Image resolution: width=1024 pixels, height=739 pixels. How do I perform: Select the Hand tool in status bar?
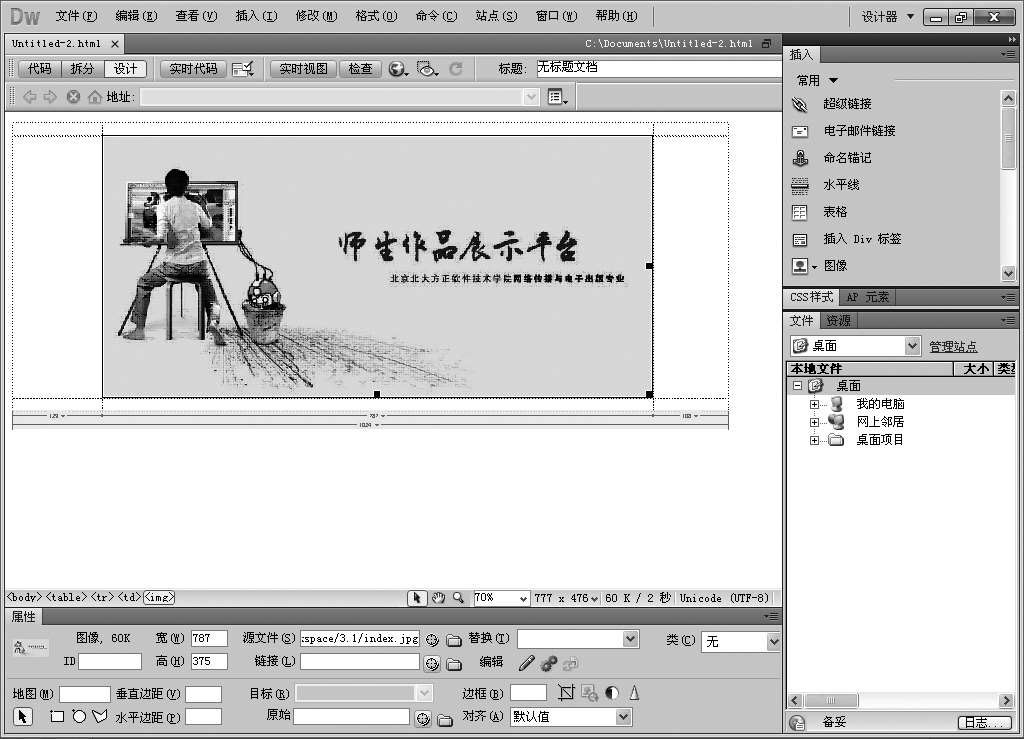(x=438, y=598)
